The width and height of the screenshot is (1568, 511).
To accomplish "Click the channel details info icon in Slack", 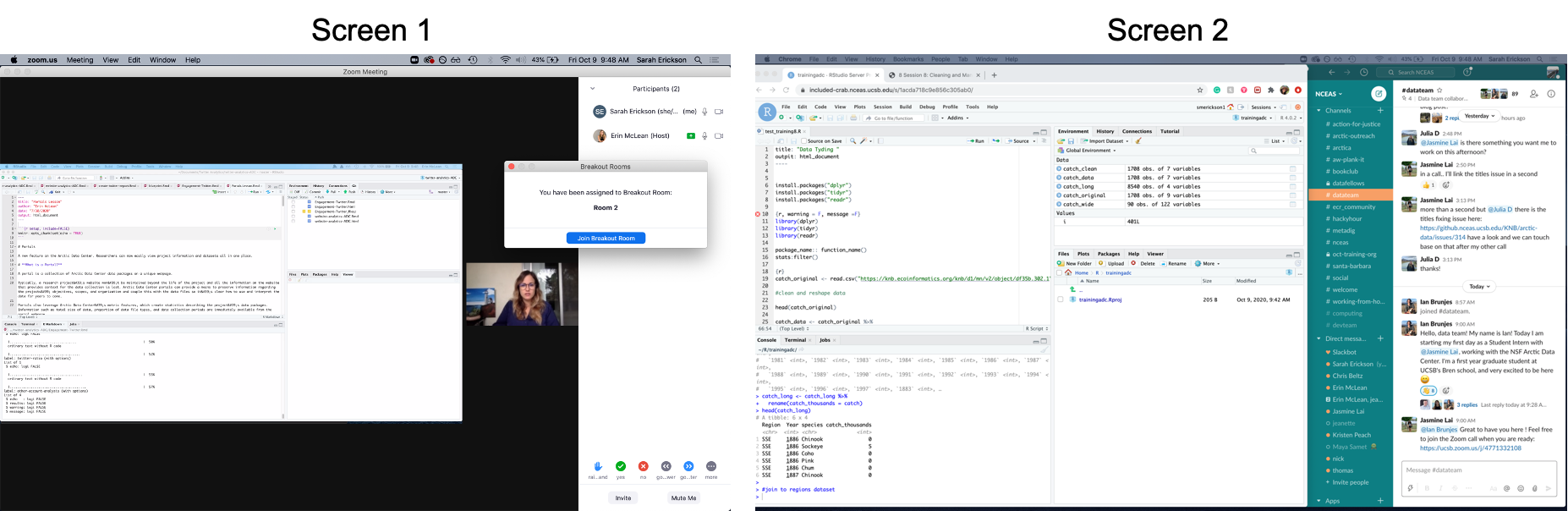I will tap(1551, 94).
